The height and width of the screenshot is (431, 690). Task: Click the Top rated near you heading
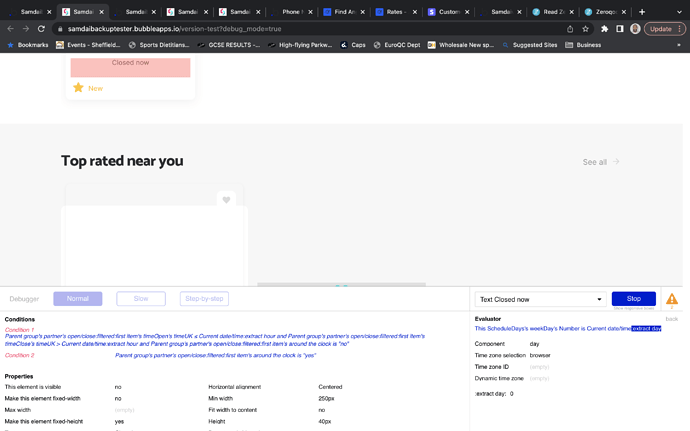tap(122, 161)
